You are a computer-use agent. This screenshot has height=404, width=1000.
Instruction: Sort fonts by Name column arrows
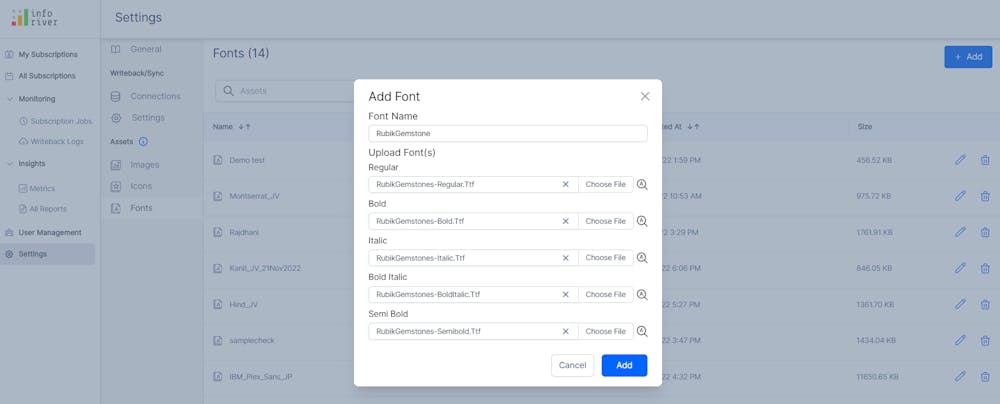(245, 127)
